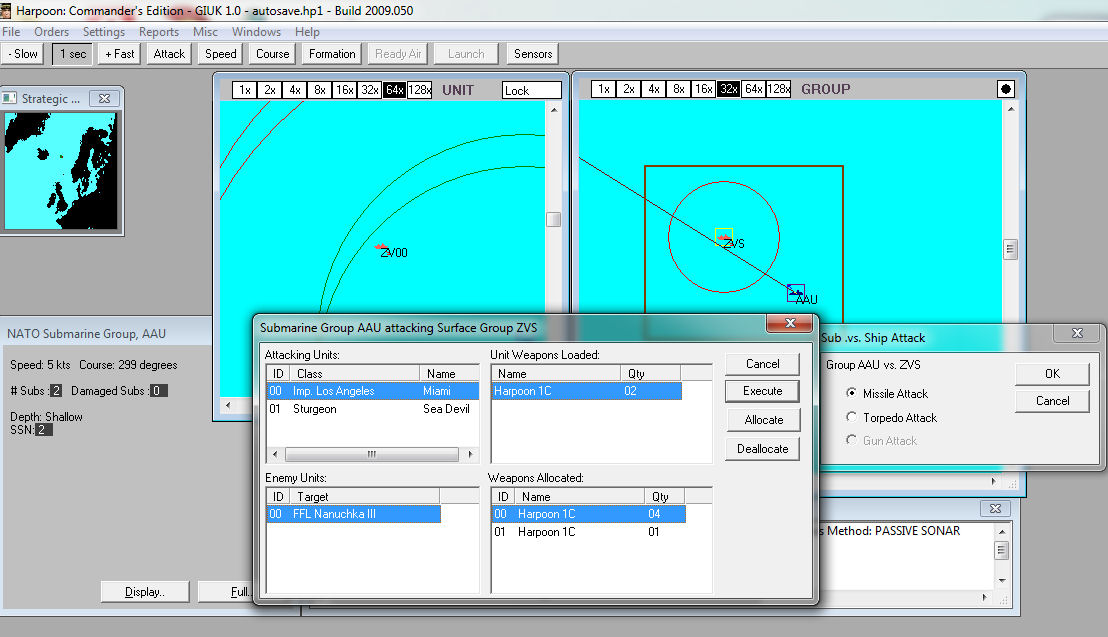Viewport: 1108px width, 637px height.
Task: Click the Target column header in Enemy Units
Action: coord(364,496)
